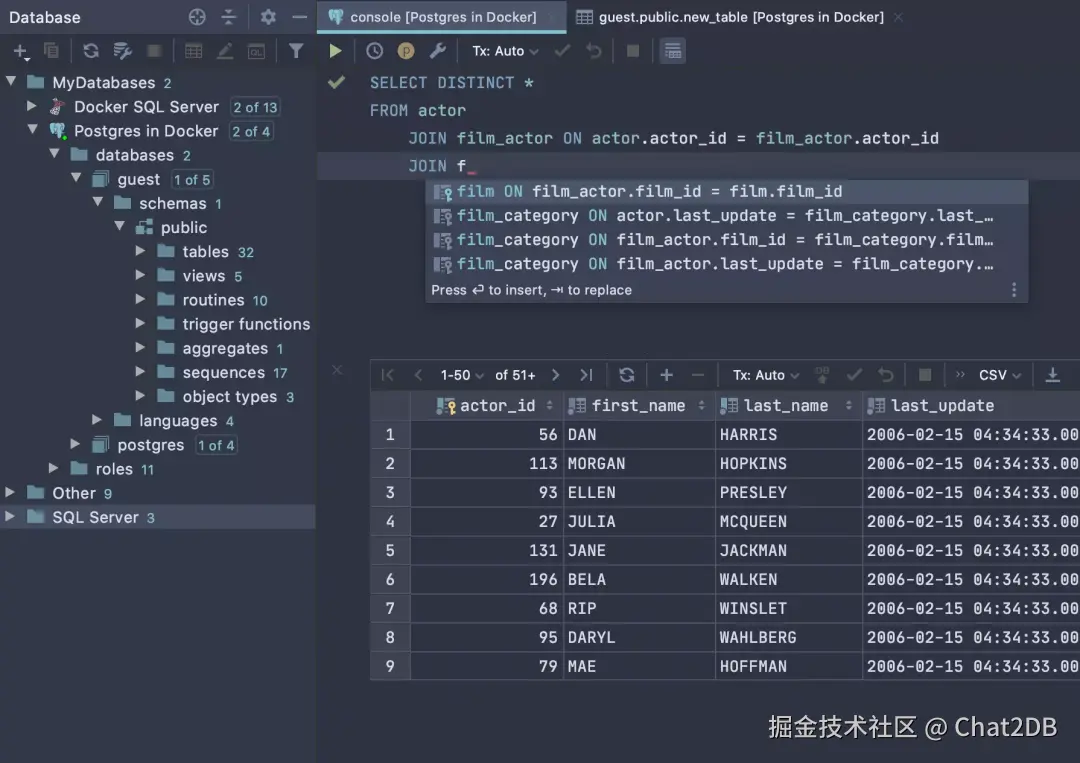The height and width of the screenshot is (763, 1080).
Task: Click the database panel stop/disconnect square icon
Action: click(x=154, y=50)
